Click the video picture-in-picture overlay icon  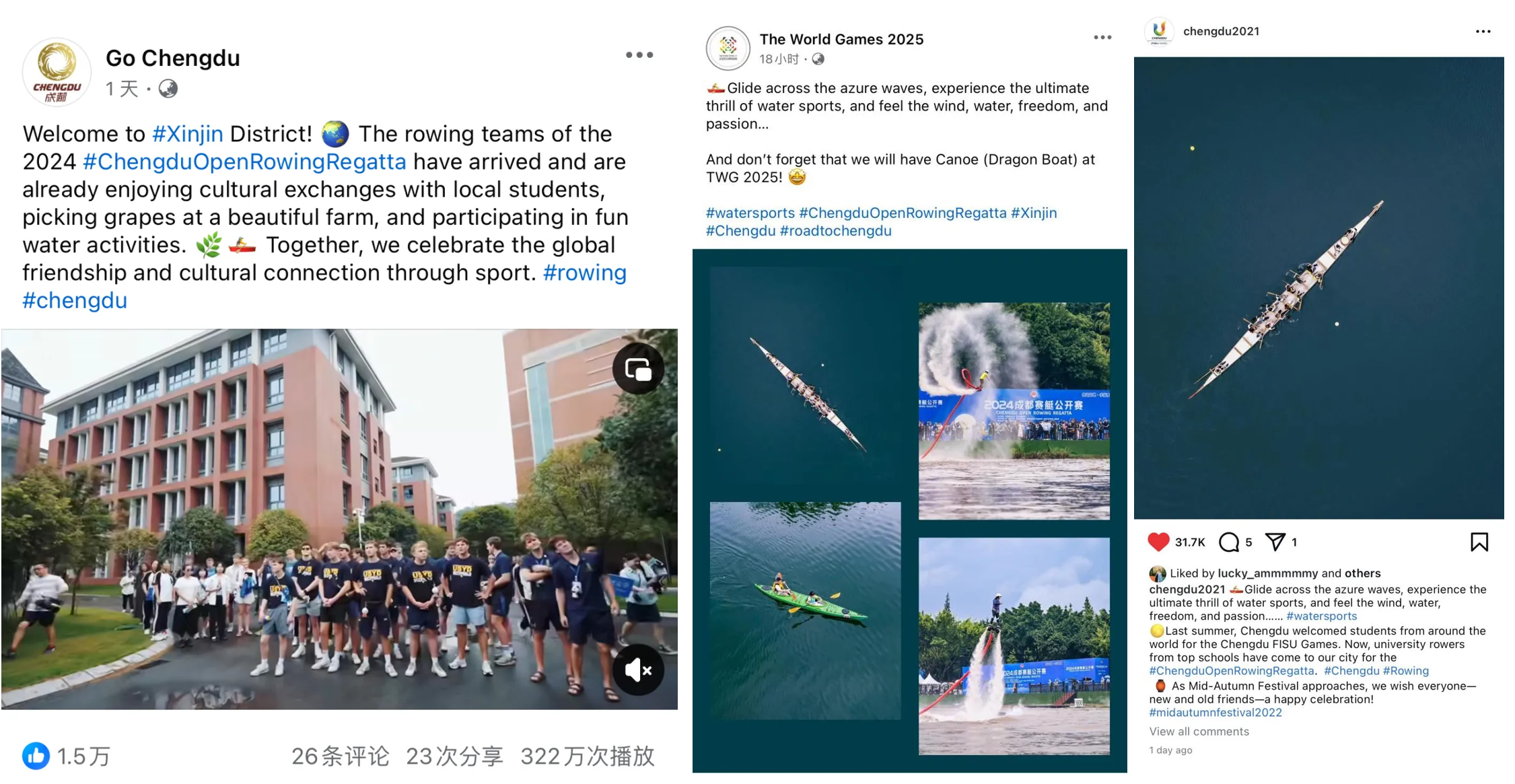point(638,369)
